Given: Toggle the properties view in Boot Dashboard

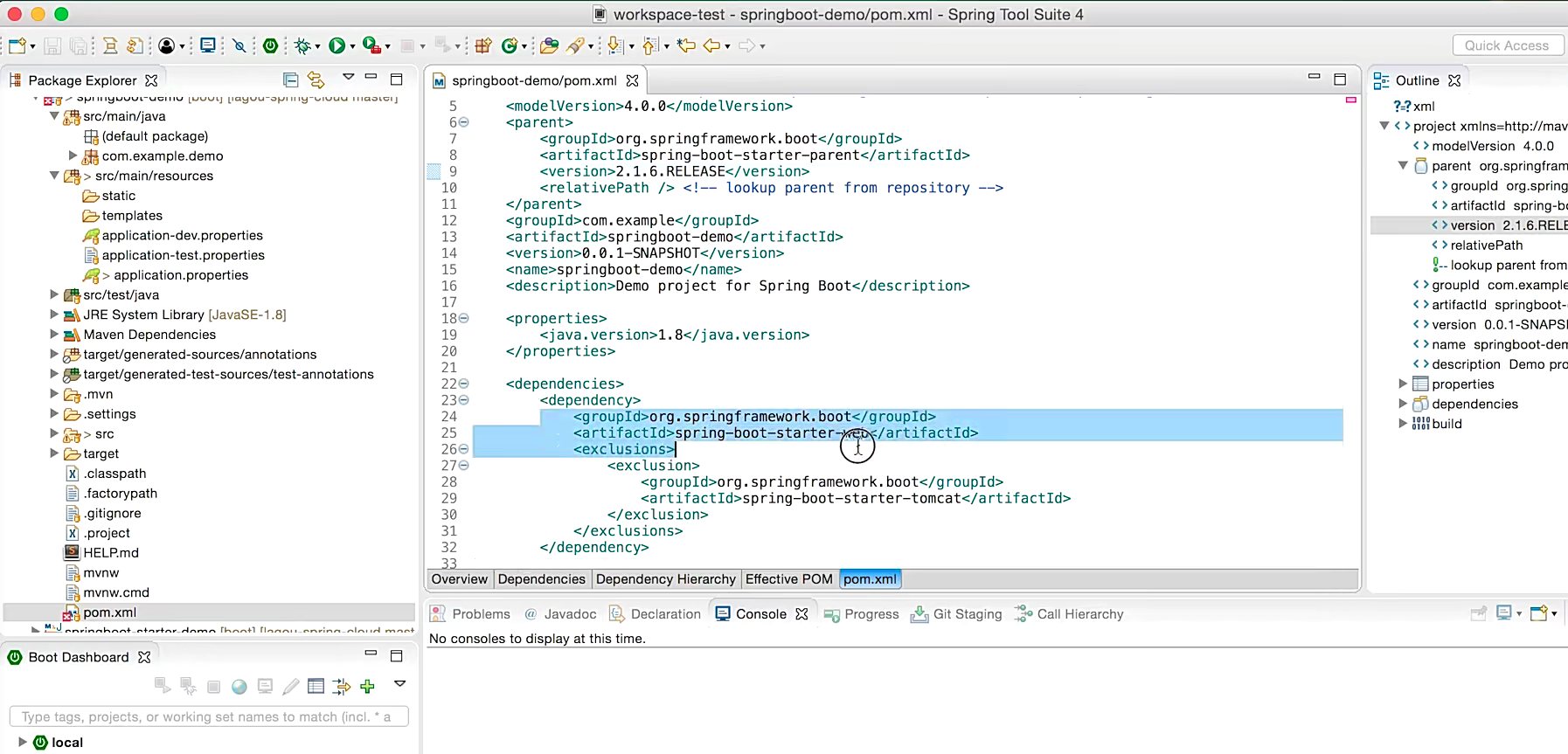Looking at the screenshot, I should pyautogui.click(x=316, y=687).
